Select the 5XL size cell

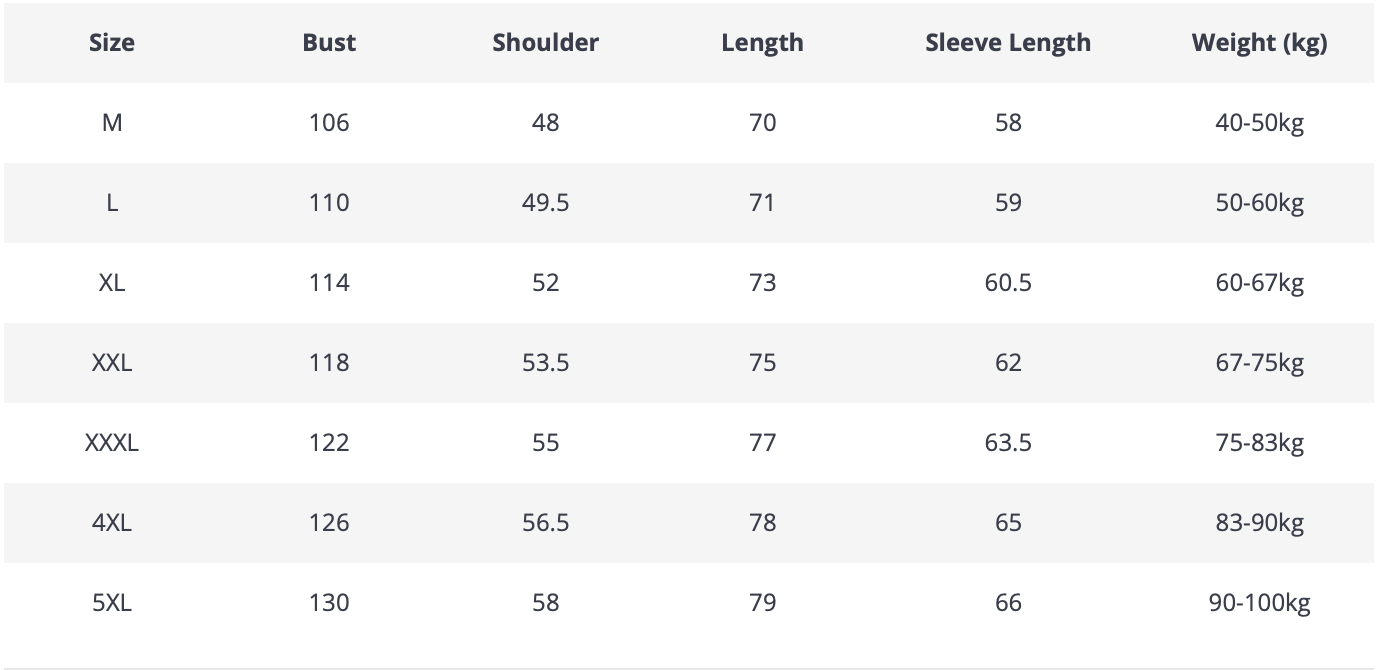pos(112,603)
